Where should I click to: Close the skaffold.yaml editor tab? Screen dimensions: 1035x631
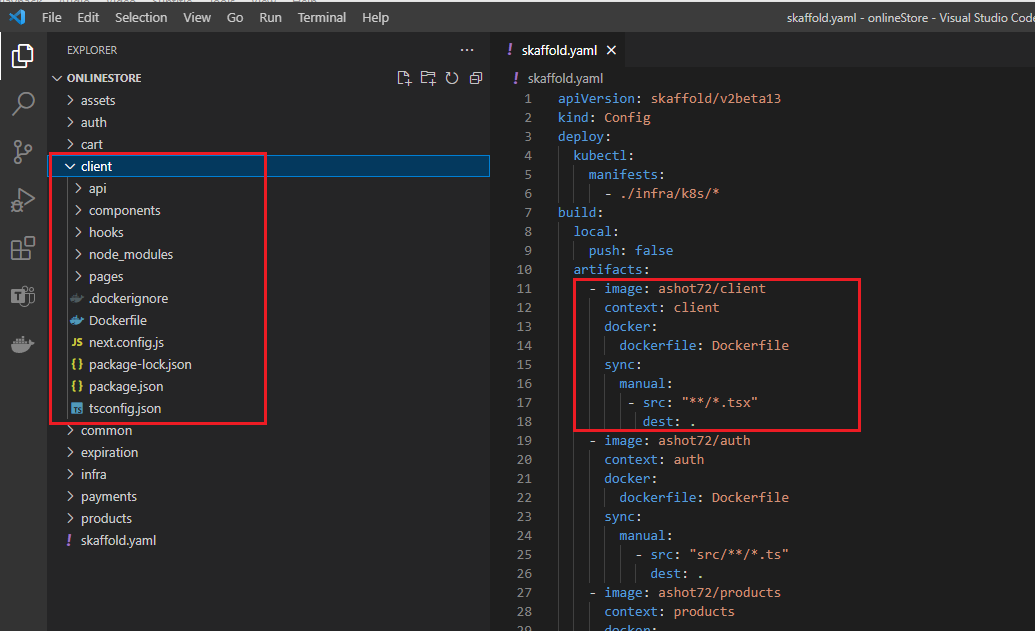[611, 50]
